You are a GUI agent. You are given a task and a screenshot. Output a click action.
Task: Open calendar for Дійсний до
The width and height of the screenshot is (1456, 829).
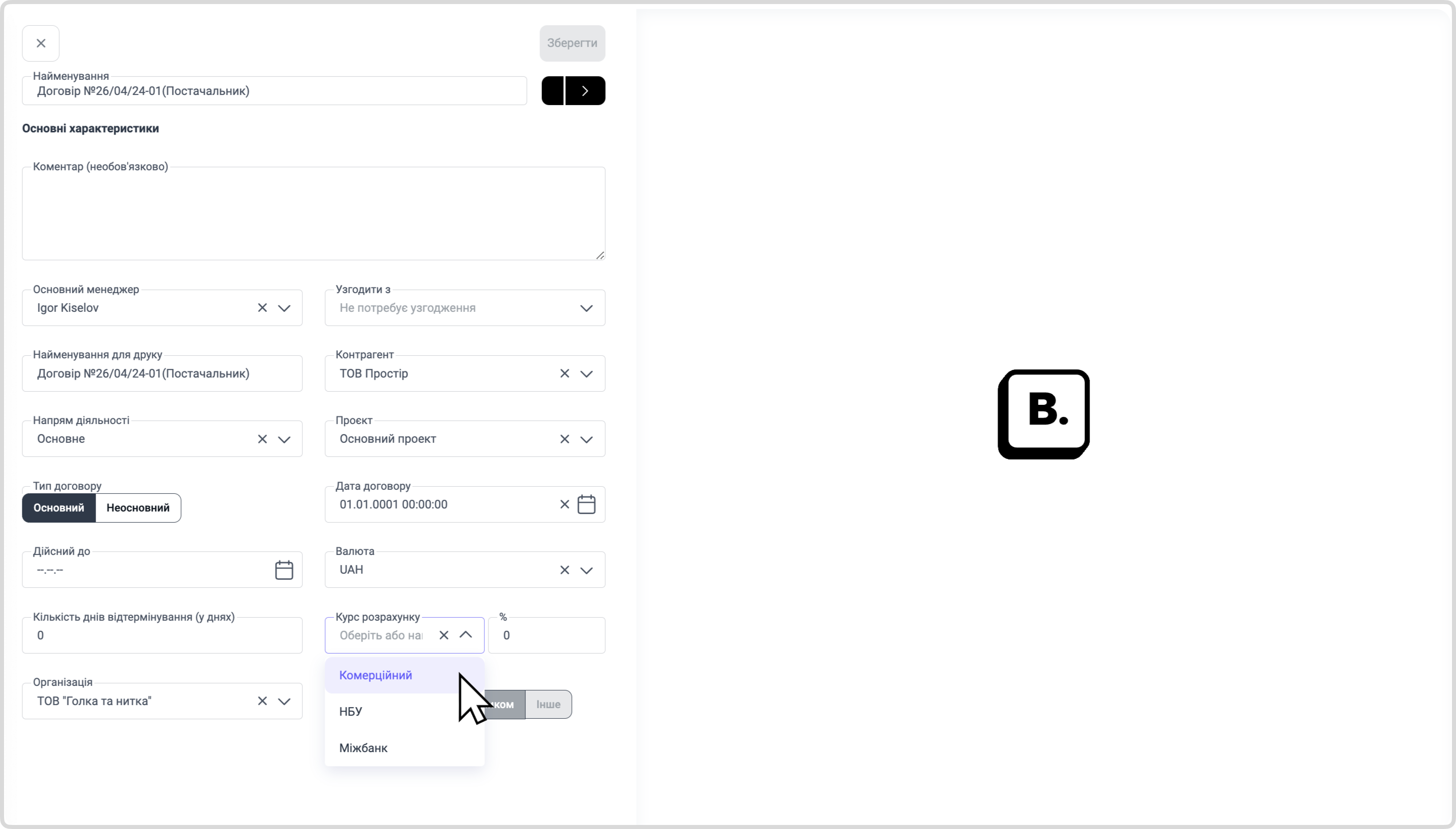tap(284, 570)
